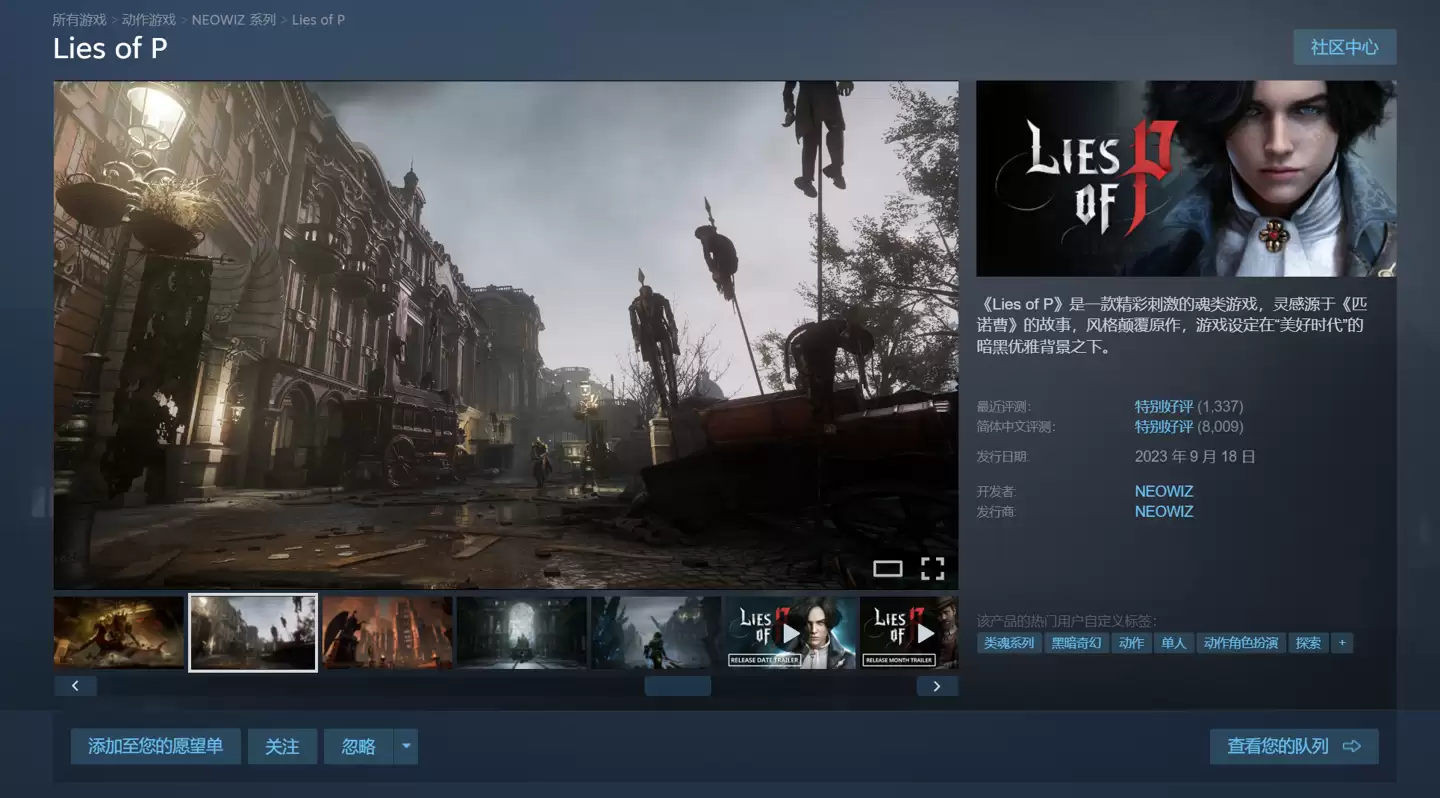The height and width of the screenshot is (798, 1440).
Task: Click the + icon to see more user tags
Action: point(1341,643)
